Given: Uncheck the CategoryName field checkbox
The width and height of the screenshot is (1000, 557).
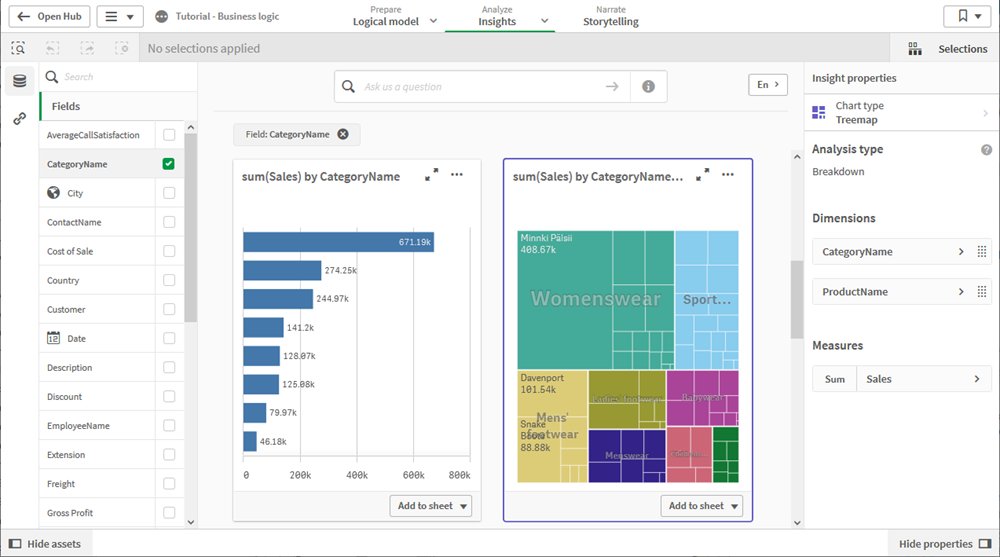Looking at the screenshot, I should click(169, 164).
